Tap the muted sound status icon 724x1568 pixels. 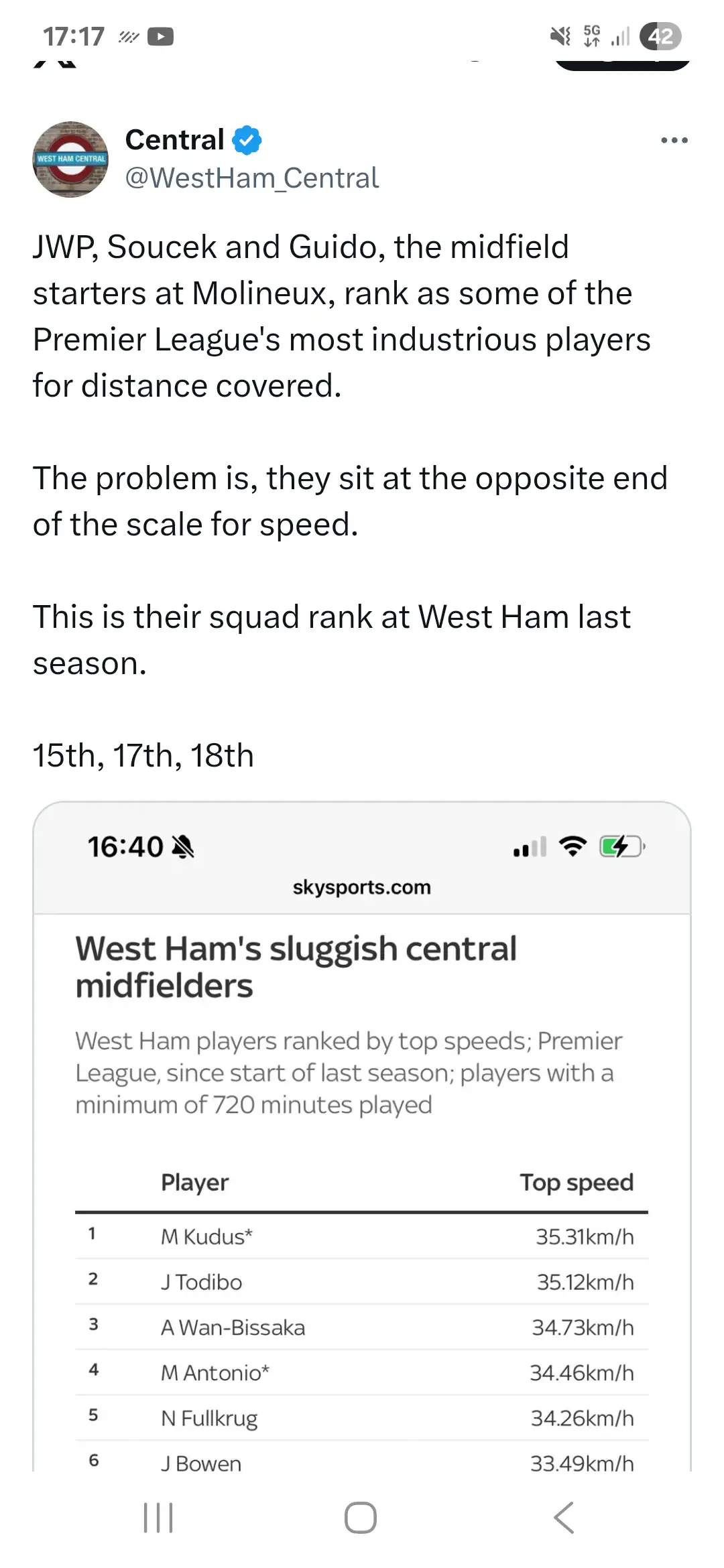pos(560,36)
